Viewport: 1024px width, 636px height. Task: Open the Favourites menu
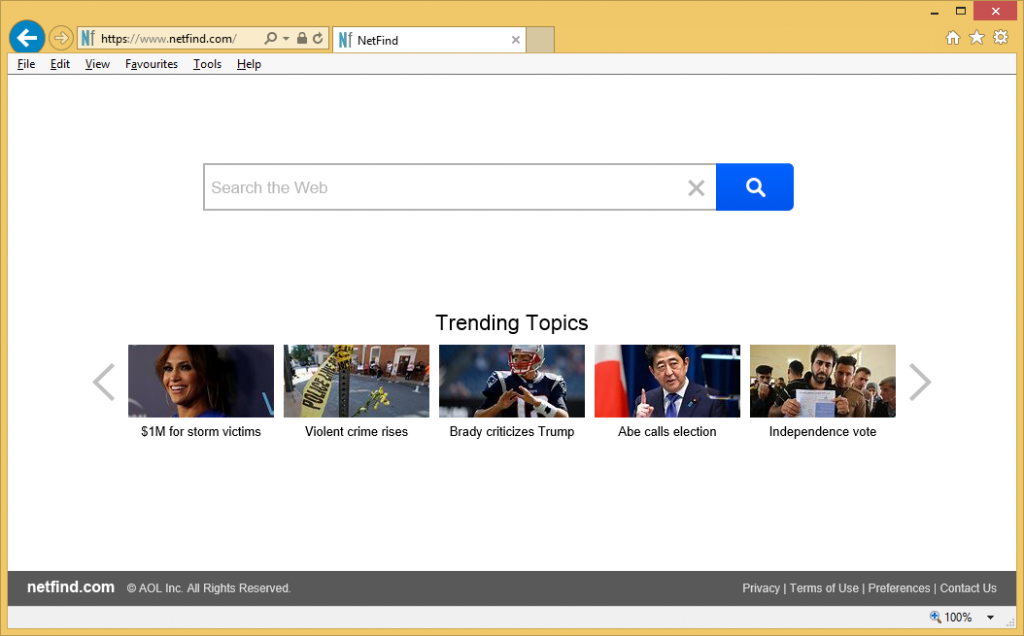[x=151, y=64]
